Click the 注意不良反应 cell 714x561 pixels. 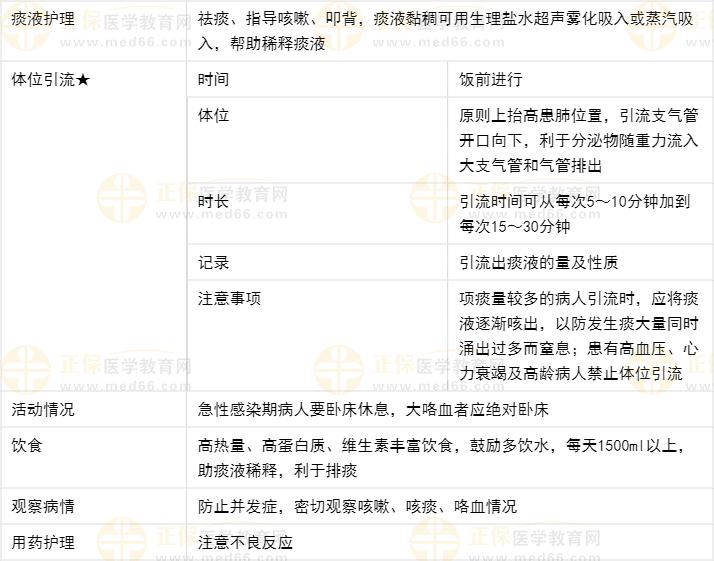coord(245,542)
